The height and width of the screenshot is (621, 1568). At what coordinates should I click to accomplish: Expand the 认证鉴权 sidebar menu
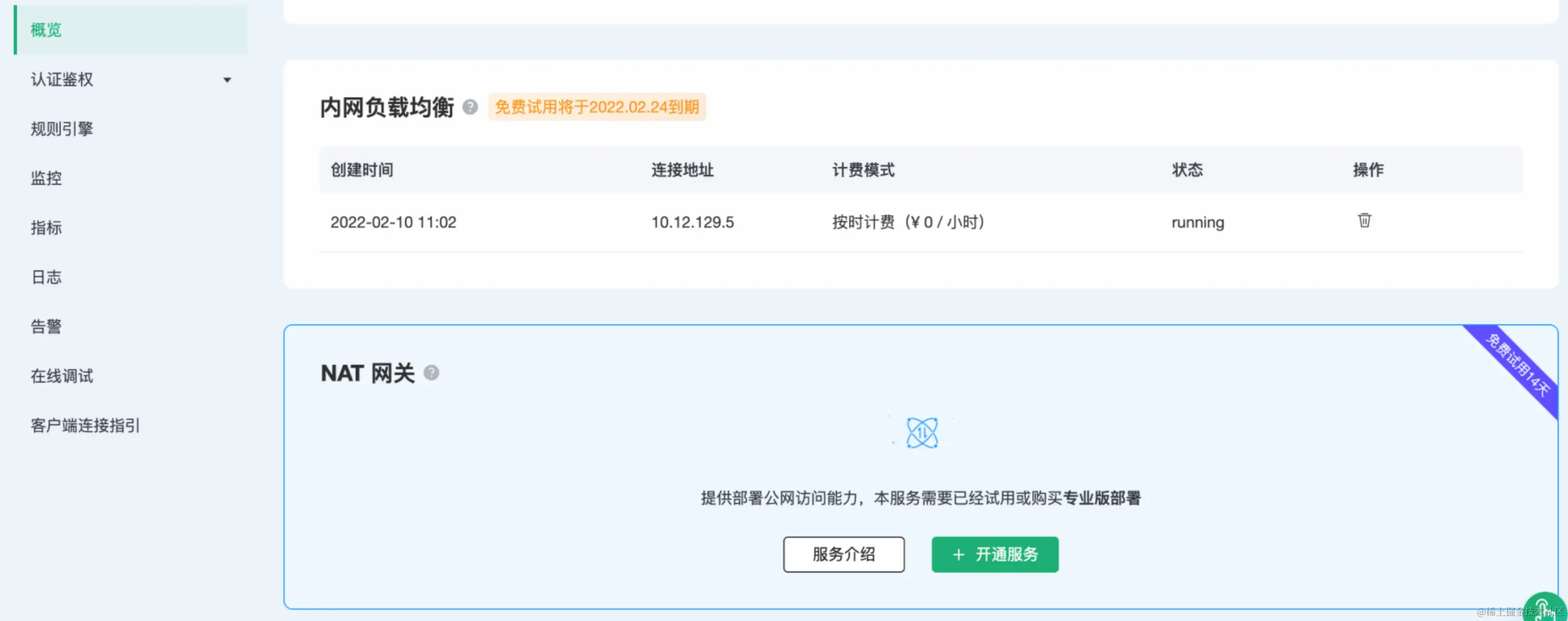228,79
